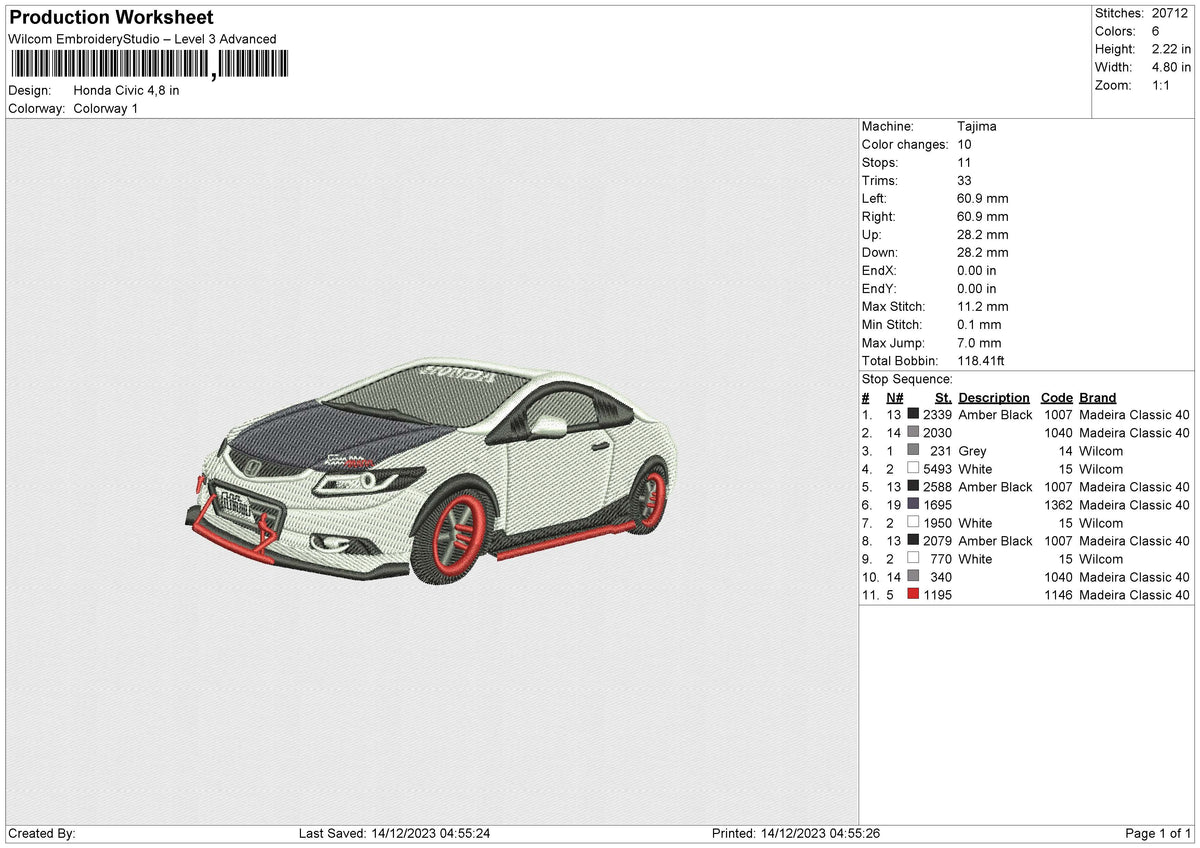Click the Left extent value '60.9 mm'
This screenshot has height=848, width=1200.
coord(983,198)
